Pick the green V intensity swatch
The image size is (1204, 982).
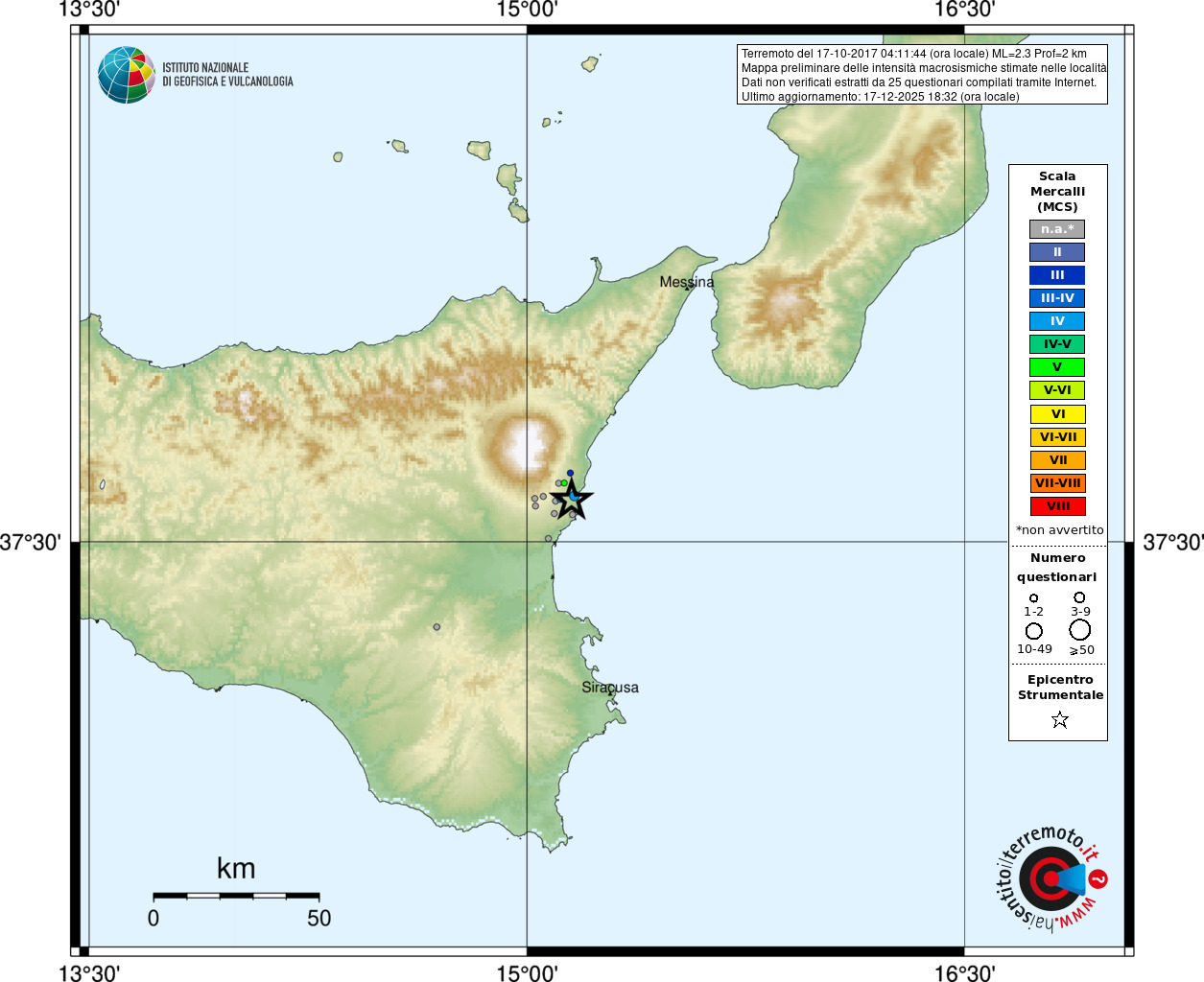tap(1057, 367)
